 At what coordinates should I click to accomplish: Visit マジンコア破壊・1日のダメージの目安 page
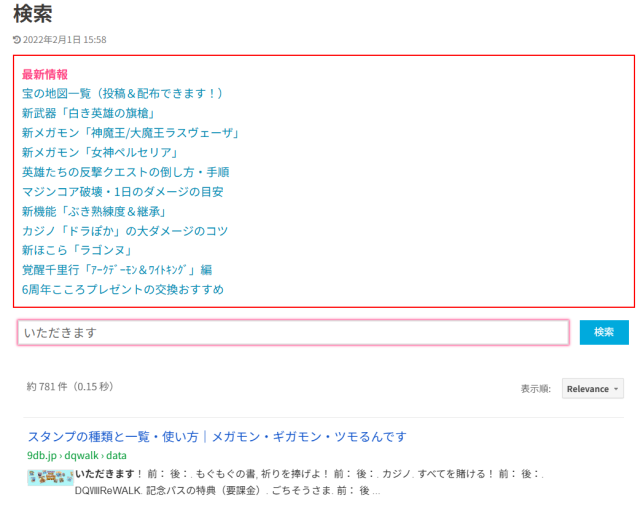(x=122, y=192)
